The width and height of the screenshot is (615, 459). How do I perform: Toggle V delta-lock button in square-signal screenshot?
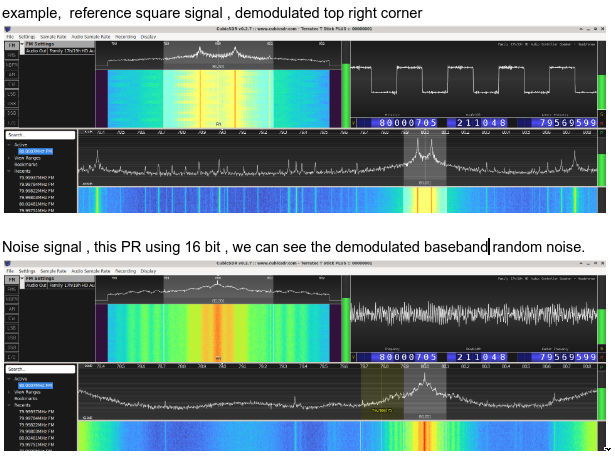click(x=353, y=123)
